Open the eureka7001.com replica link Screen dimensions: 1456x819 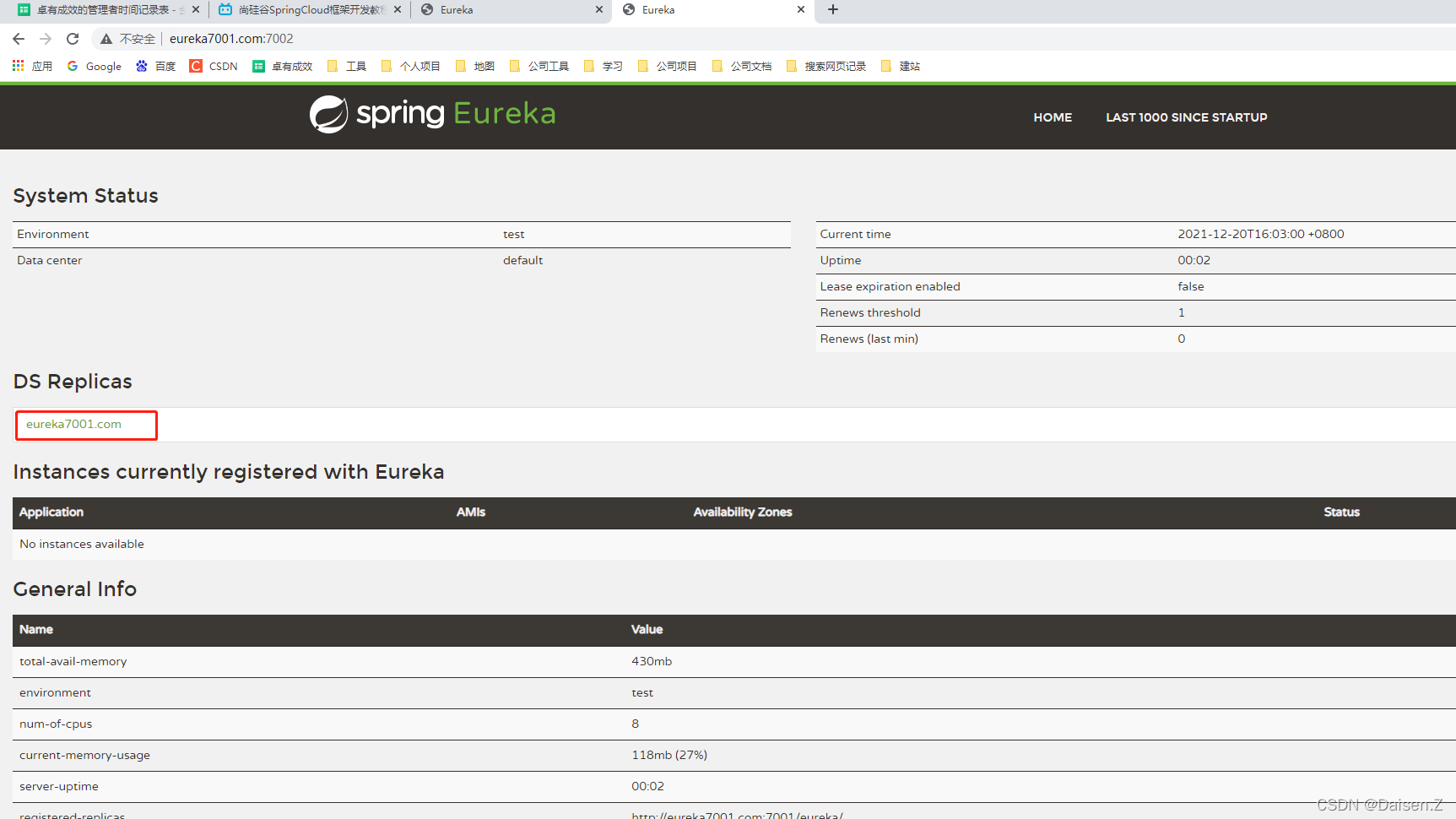click(73, 424)
